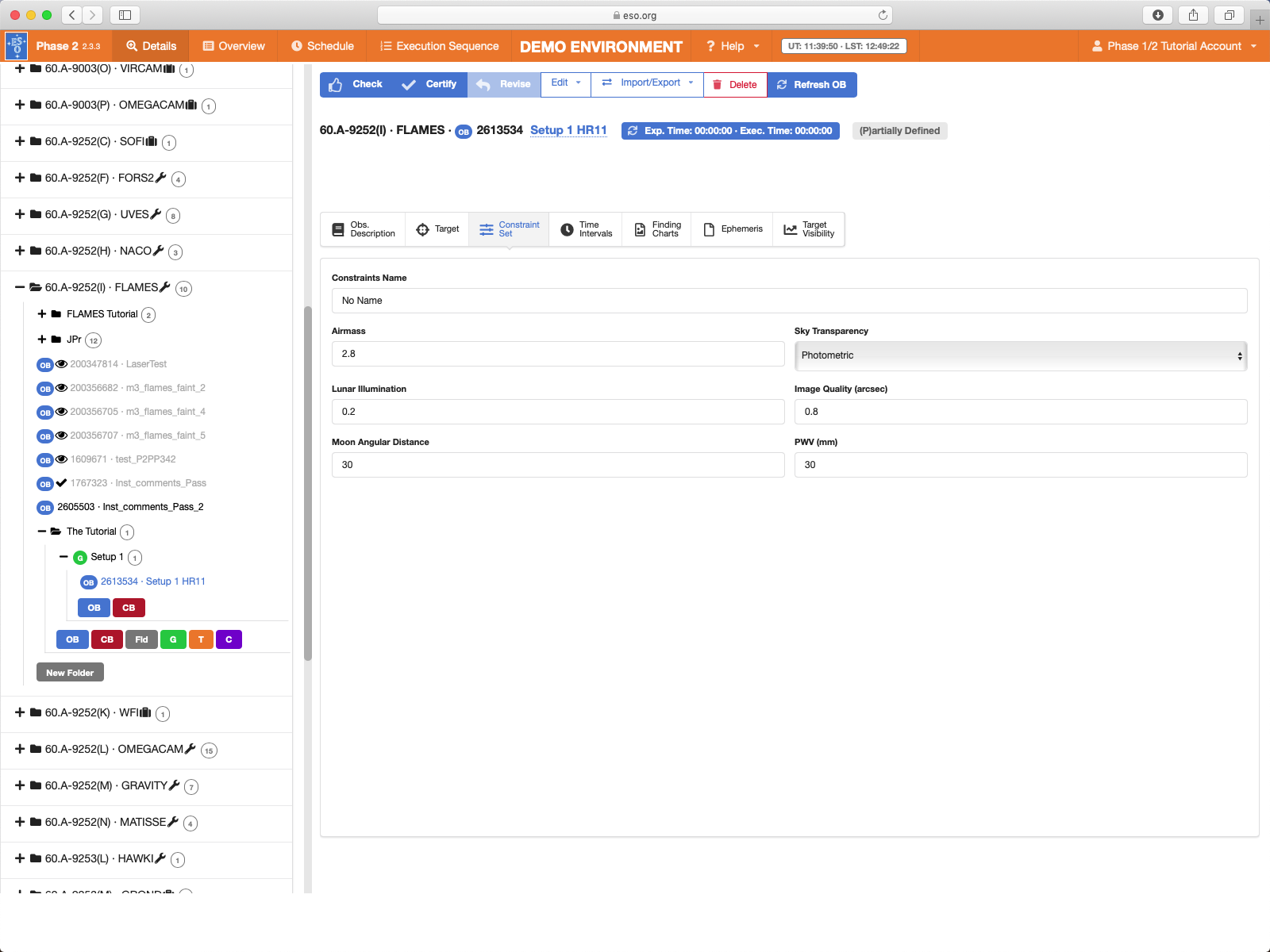Switch to the Finding Charts tab

point(657,229)
